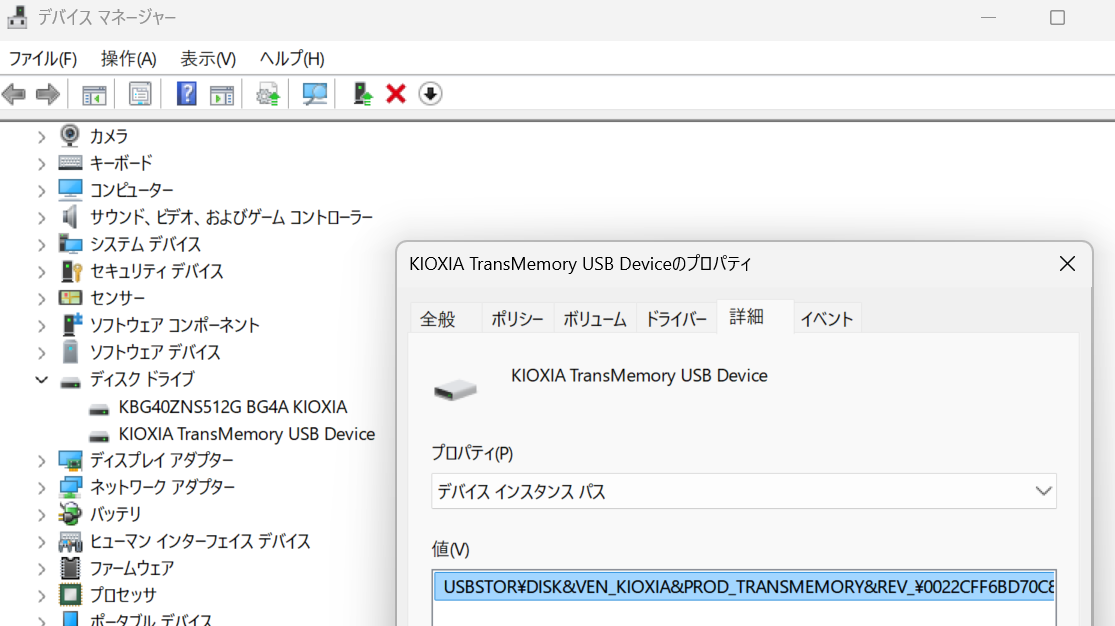Toggle the console tree pane icon
1115x626 pixels.
(94, 95)
